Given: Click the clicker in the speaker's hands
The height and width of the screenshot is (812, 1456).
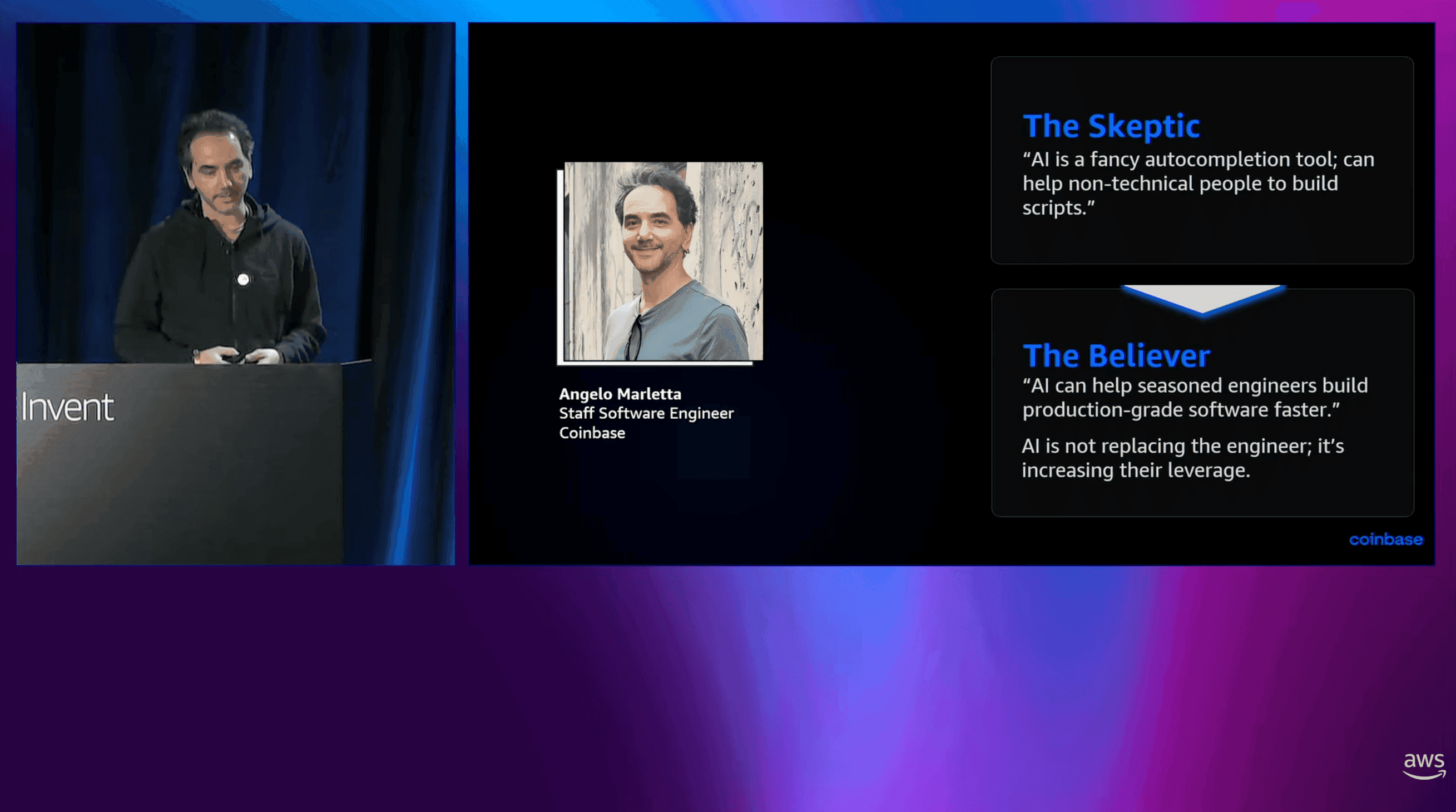Looking at the screenshot, I should 231,357.
